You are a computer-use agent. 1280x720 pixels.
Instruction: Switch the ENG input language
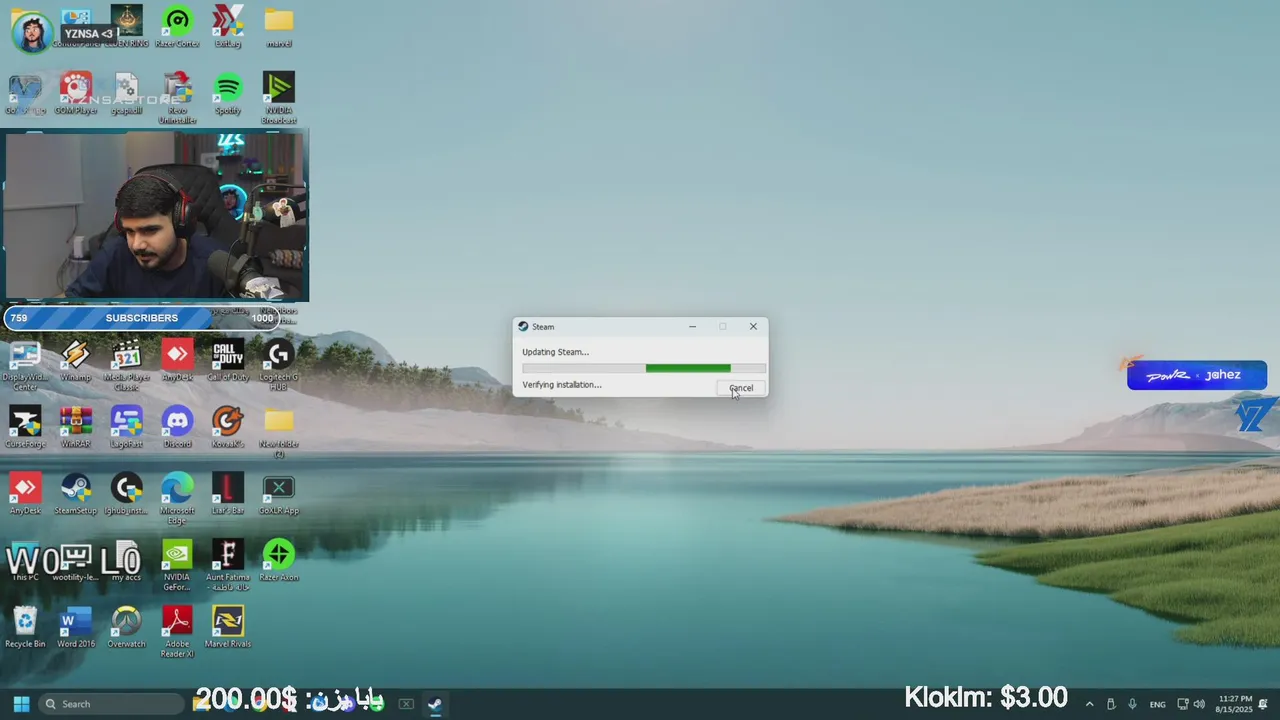point(1157,704)
